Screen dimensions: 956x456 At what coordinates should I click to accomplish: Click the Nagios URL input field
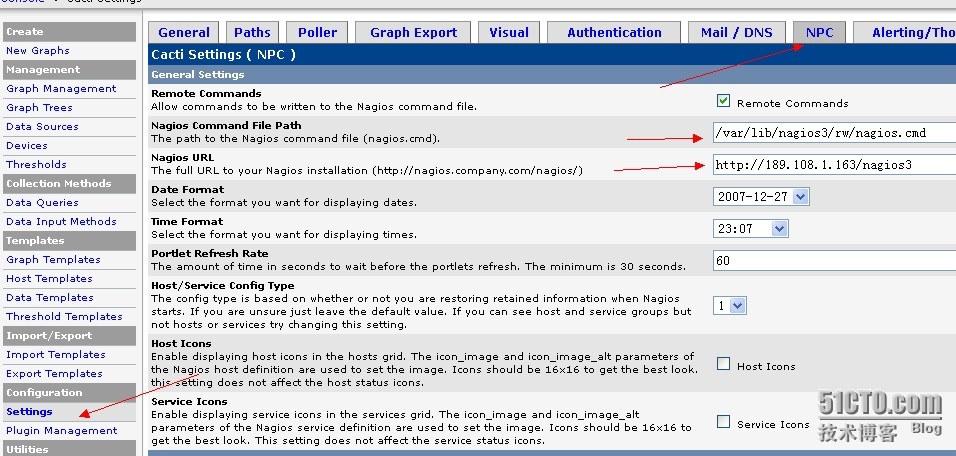834,165
